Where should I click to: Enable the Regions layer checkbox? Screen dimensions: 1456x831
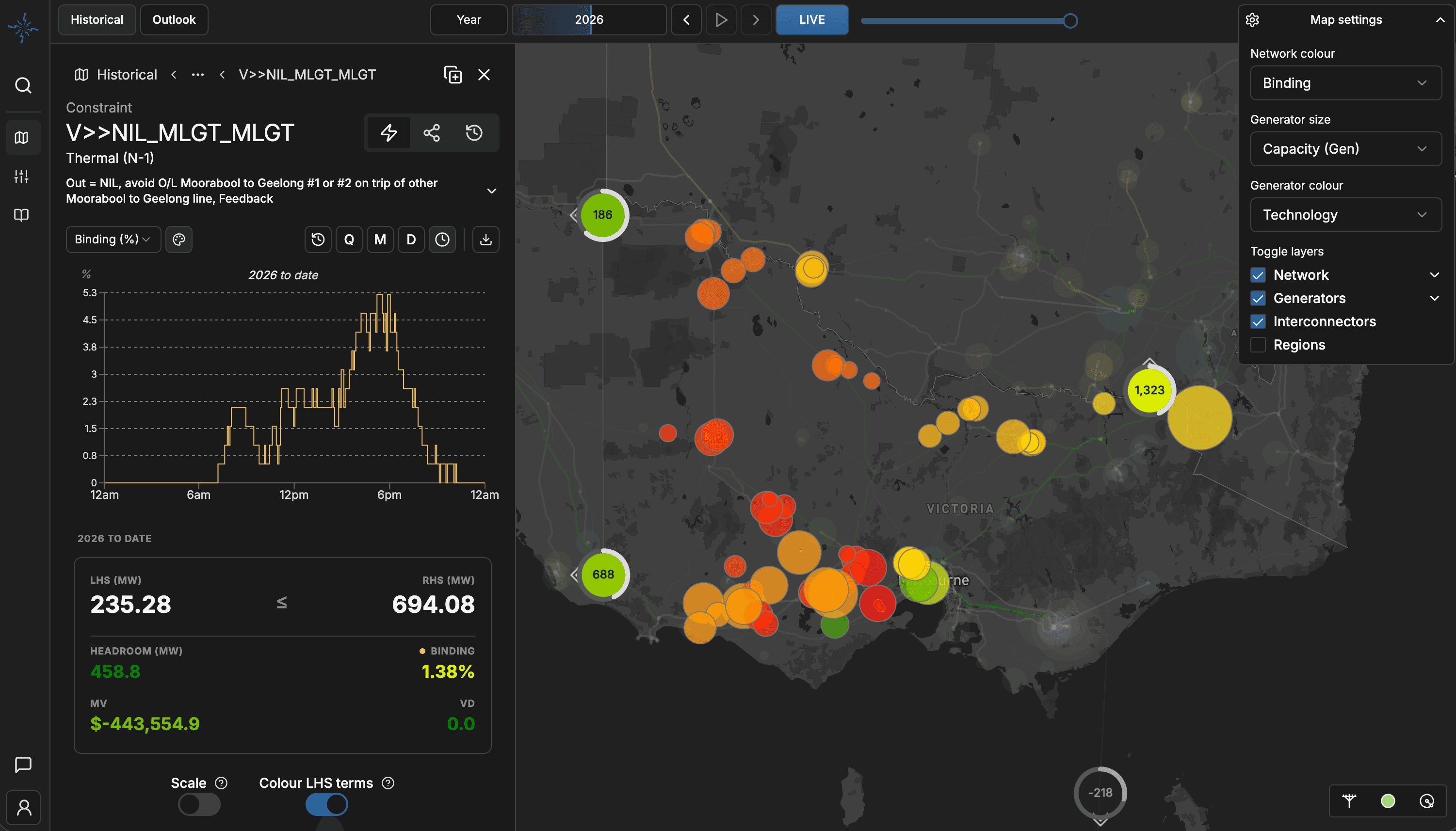coord(1258,345)
